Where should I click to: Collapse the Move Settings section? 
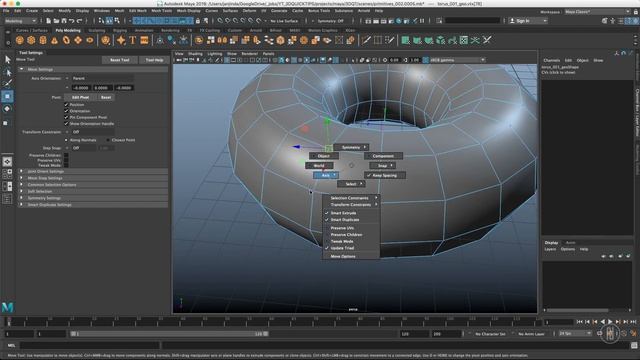pyautogui.click(x=21, y=69)
